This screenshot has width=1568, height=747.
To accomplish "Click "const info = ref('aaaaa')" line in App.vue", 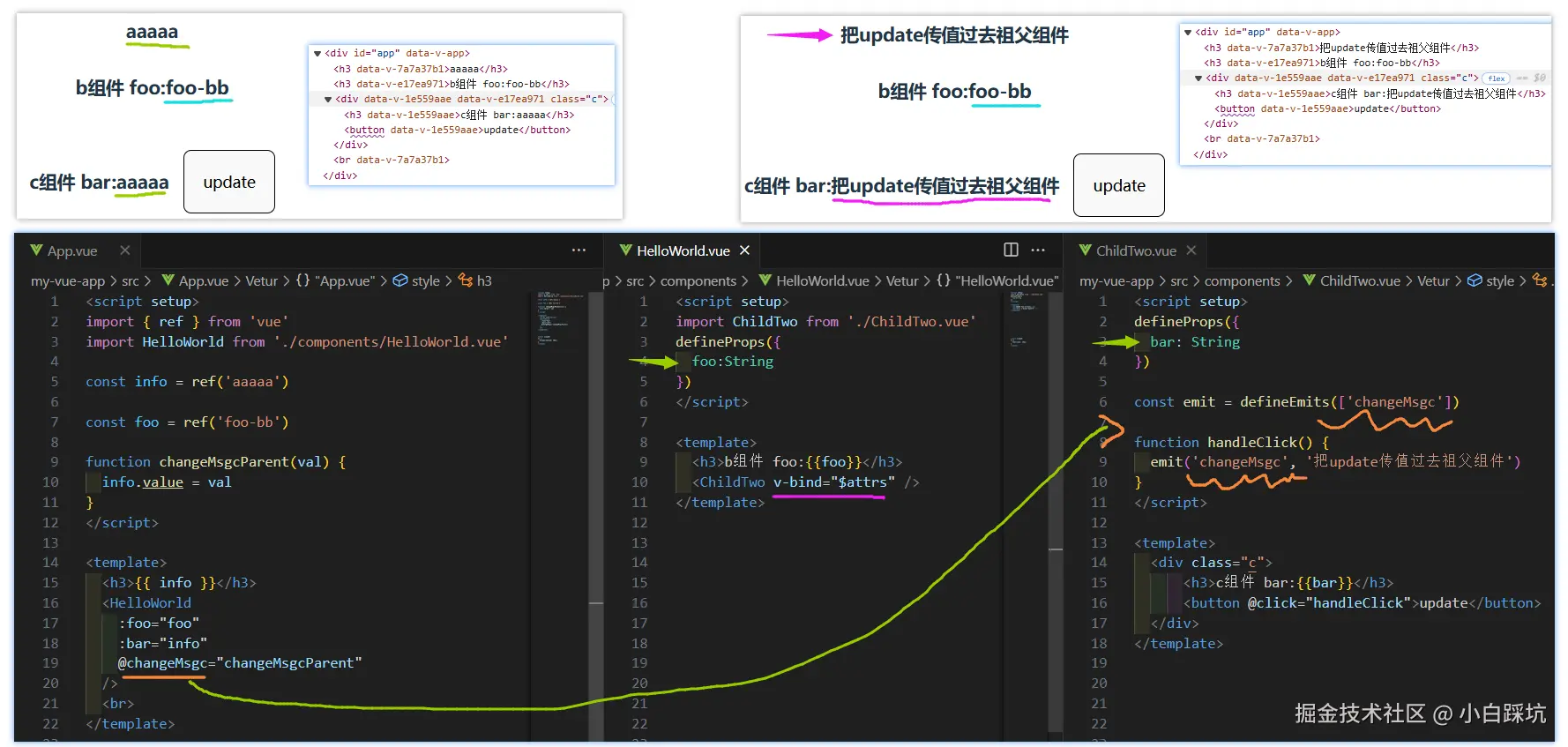I will [x=187, y=381].
